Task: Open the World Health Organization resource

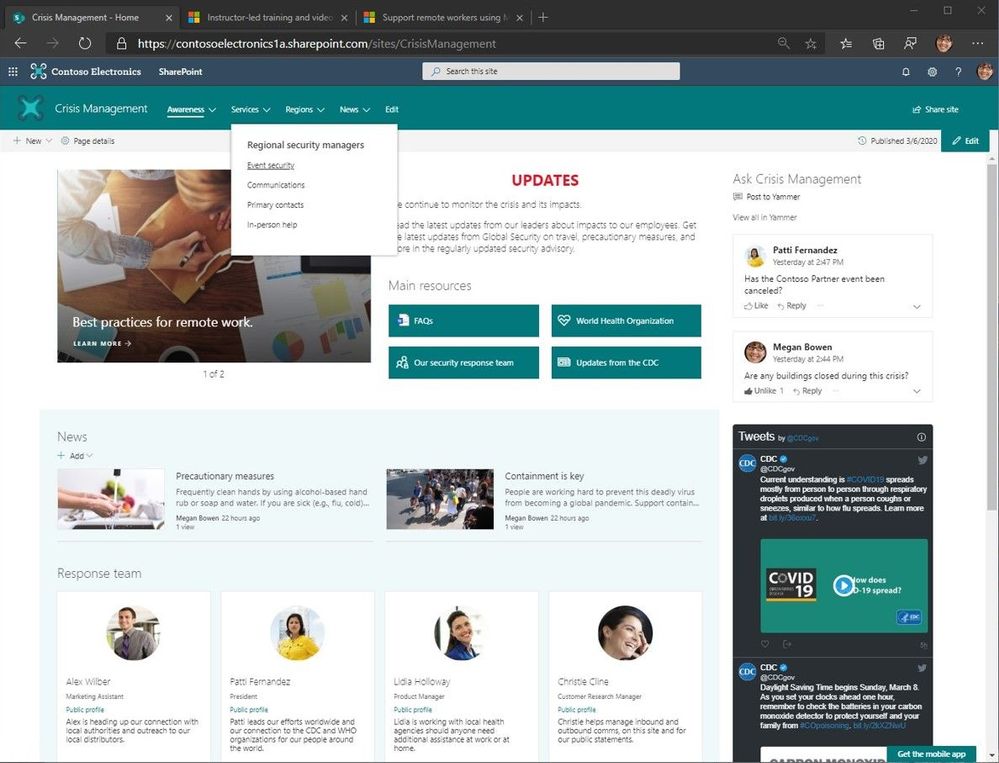Action: (626, 321)
